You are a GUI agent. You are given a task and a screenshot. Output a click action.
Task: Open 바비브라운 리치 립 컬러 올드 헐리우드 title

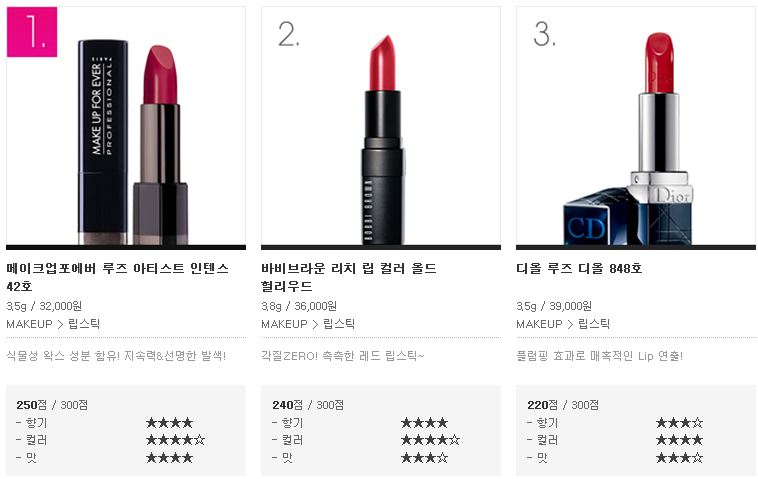coord(349,277)
